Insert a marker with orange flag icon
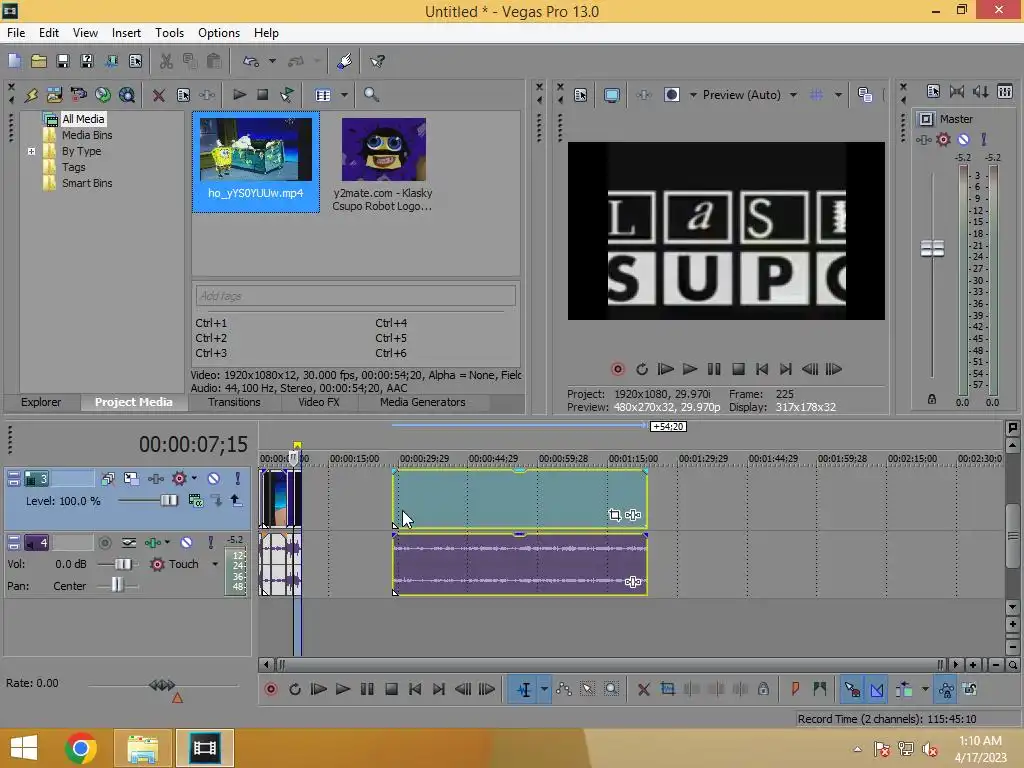 click(x=795, y=689)
